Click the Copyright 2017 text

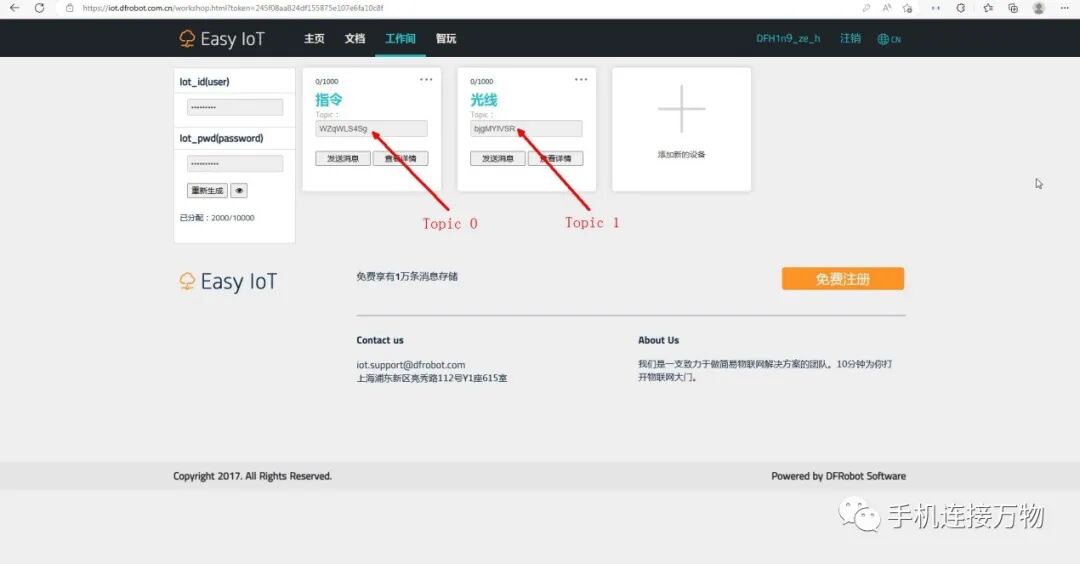pos(252,476)
